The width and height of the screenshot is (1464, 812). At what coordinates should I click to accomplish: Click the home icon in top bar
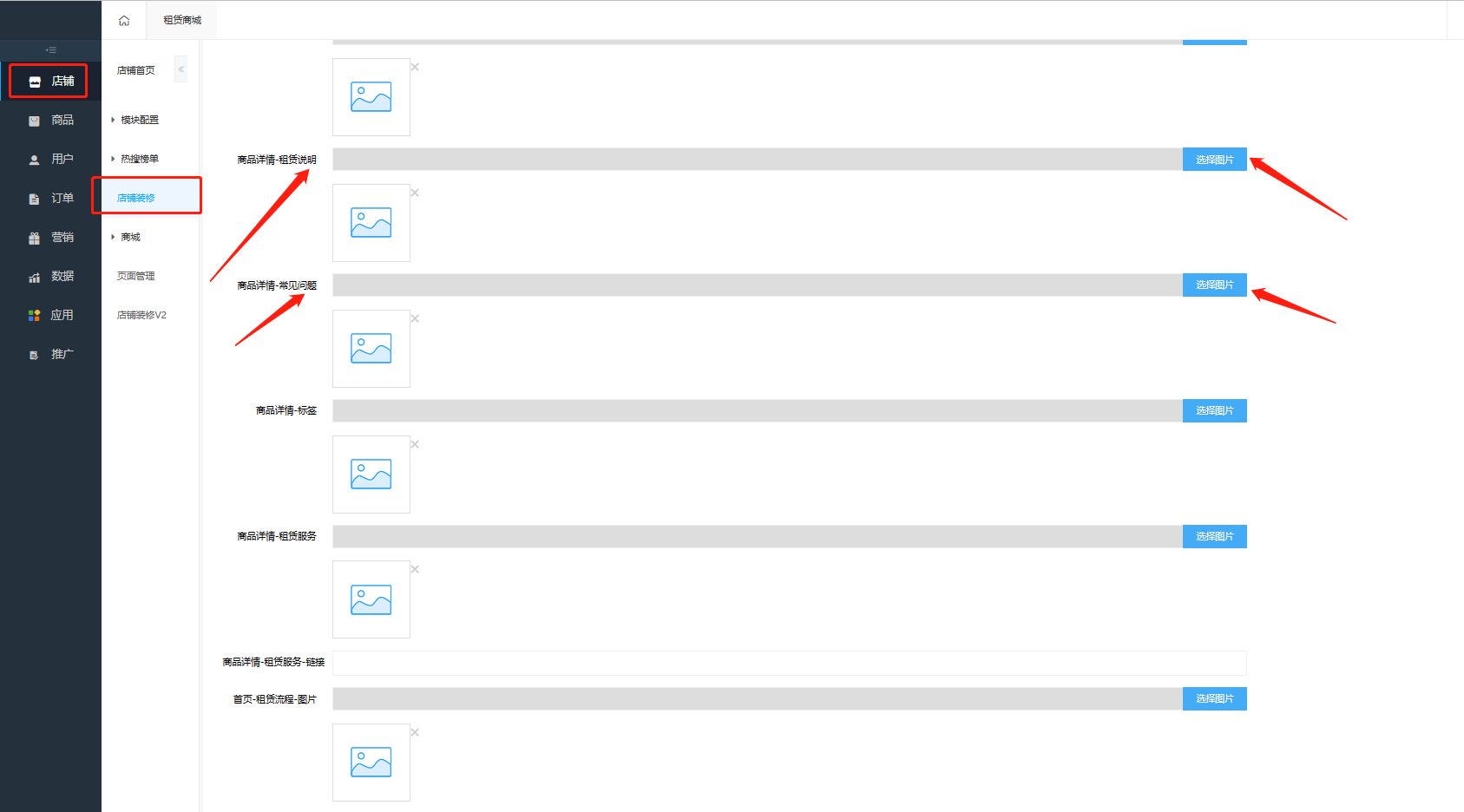coord(124,21)
